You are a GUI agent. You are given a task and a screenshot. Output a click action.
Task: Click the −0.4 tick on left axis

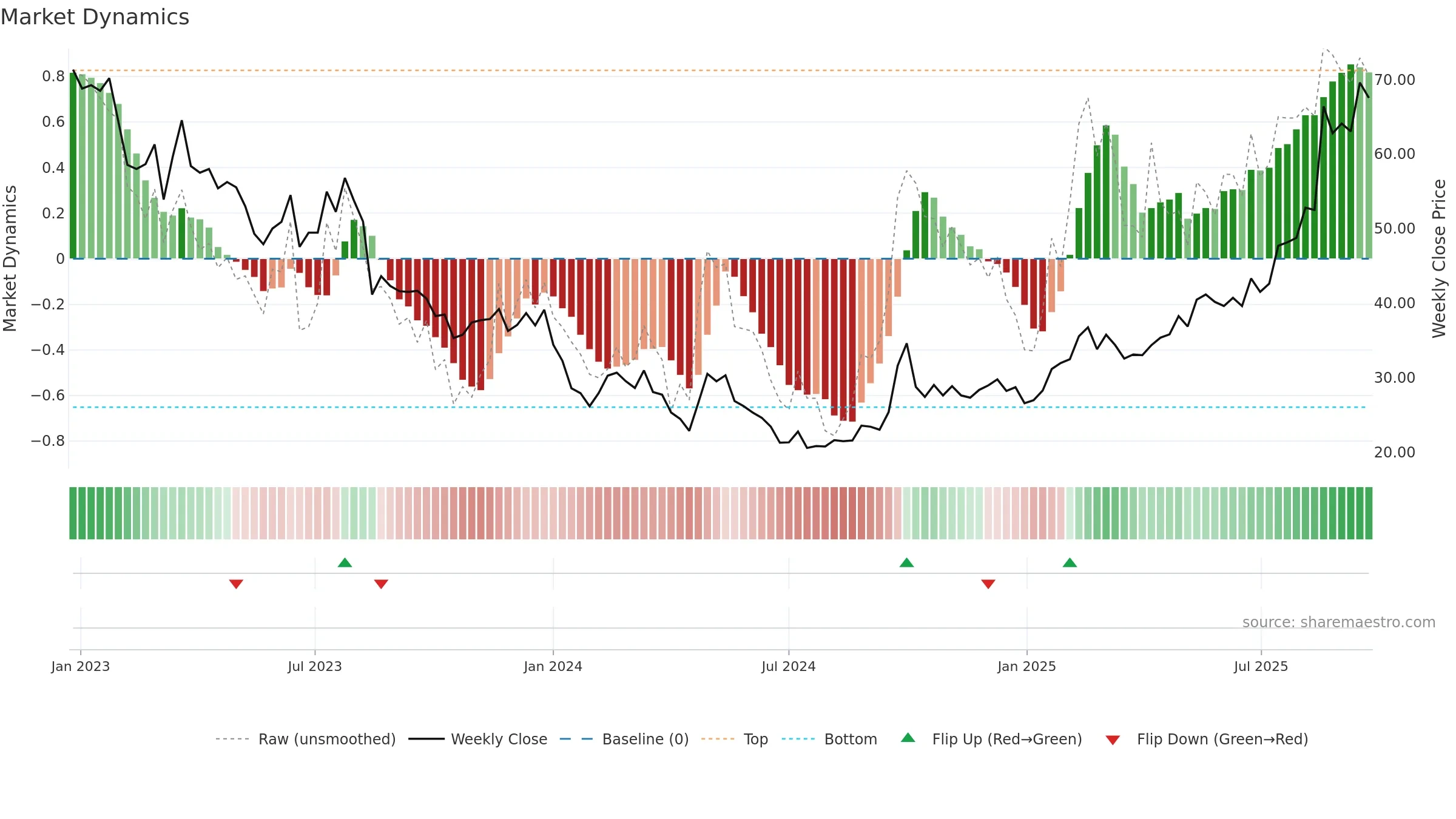tap(48, 349)
